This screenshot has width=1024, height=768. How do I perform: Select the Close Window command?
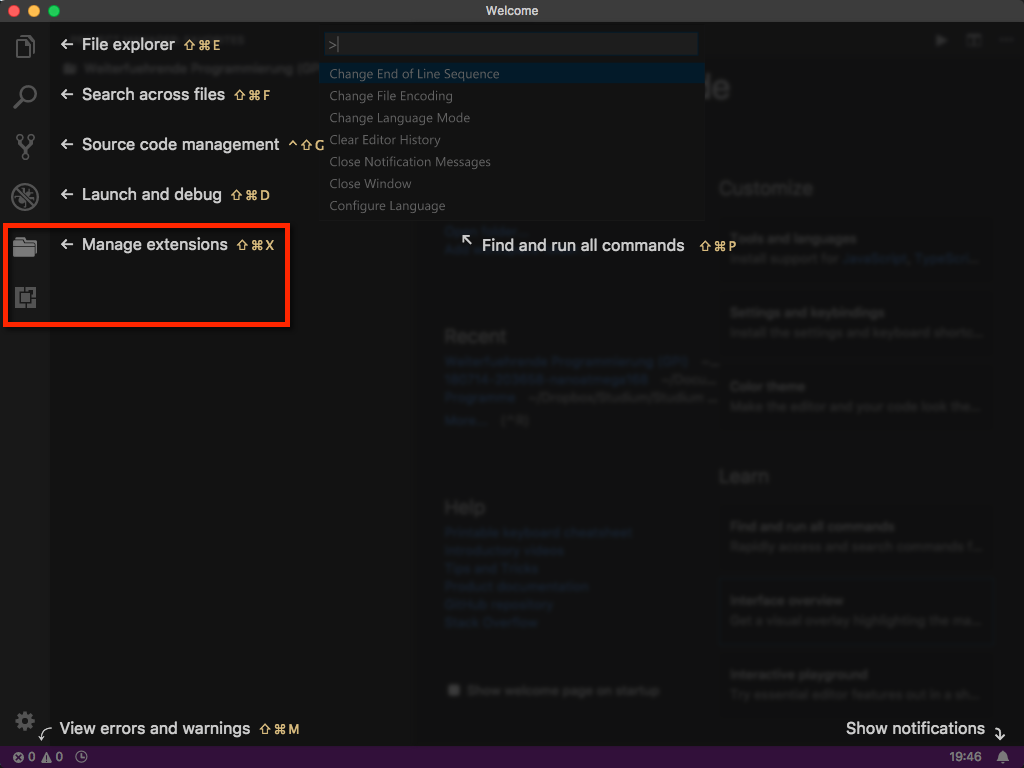pyautogui.click(x=370, y=183)
